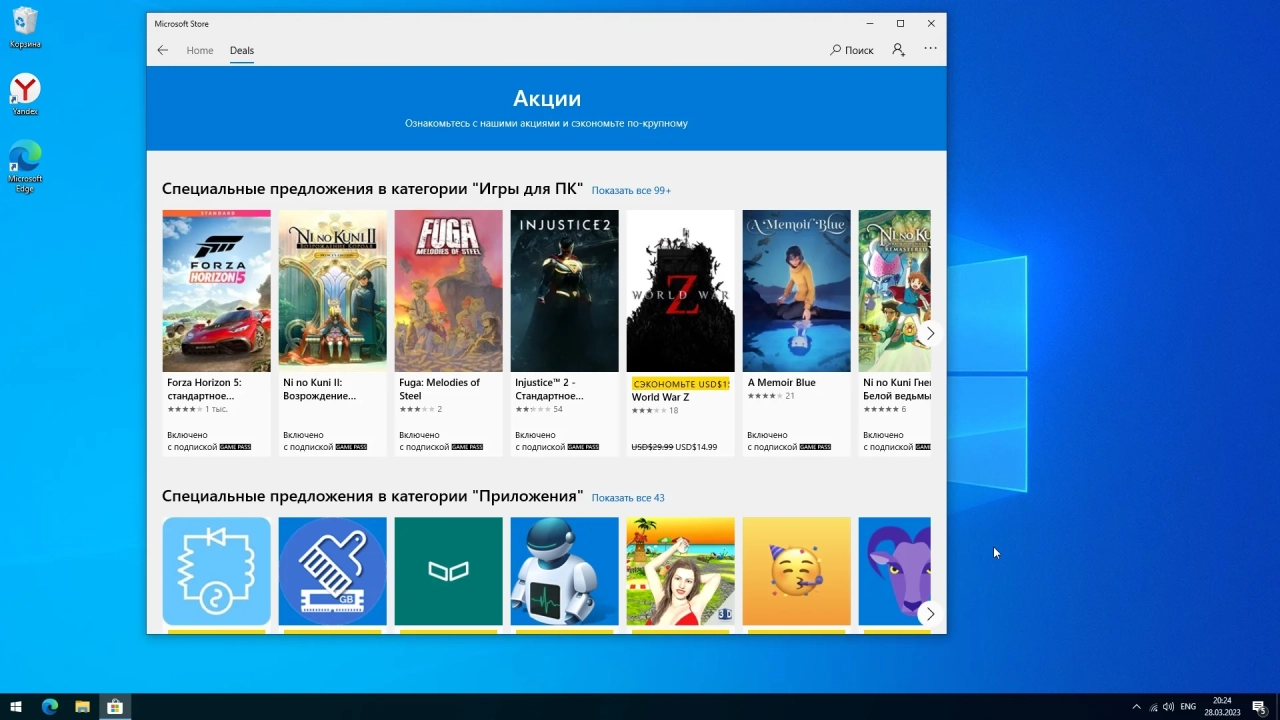Image resolution: width=1280 pixels, height=720 pixels.
Task: Open A Memoir Blue cover
Action: tap(796, 291)
